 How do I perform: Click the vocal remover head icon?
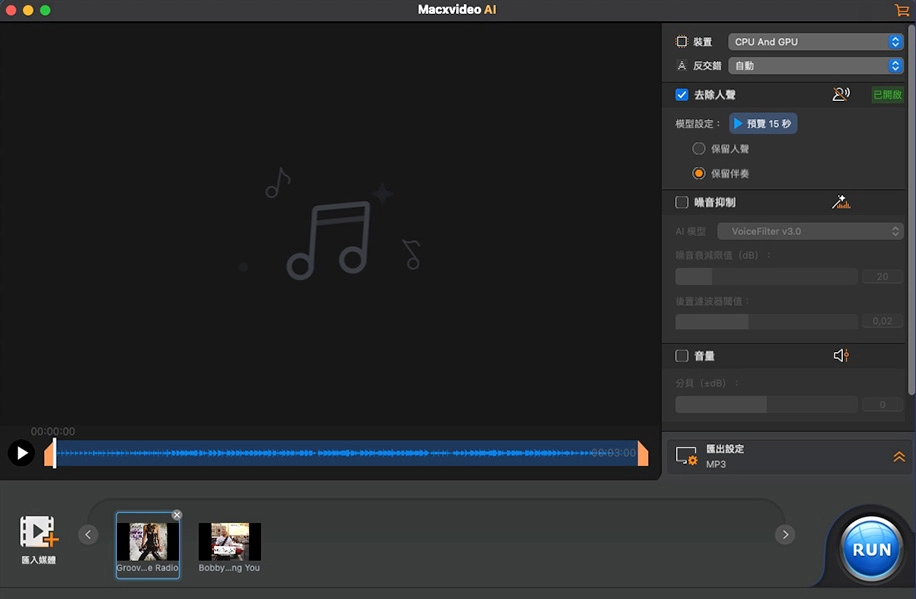(x=840, y=94)
